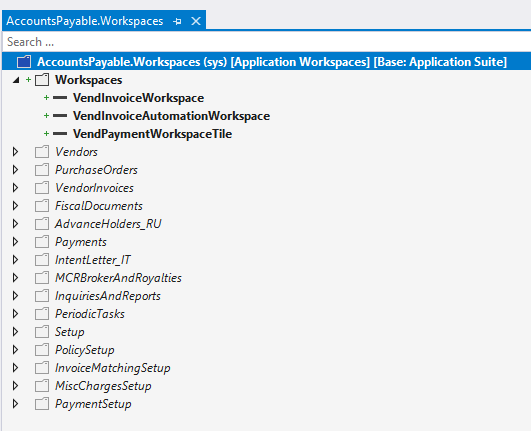Select VendInvoiceAutomationWorkspace item
The image size is (531, 431).
(x=171, y=116)
